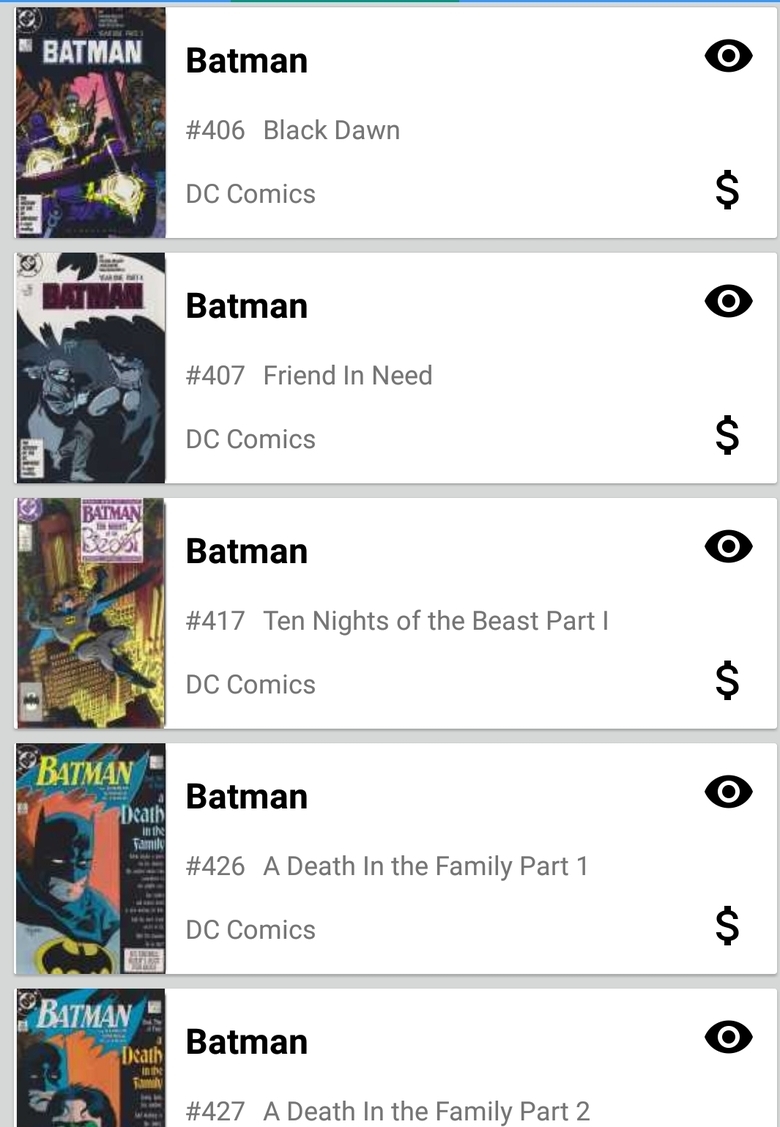Open the Batman #426 cover thumbnail

[91, 858]
